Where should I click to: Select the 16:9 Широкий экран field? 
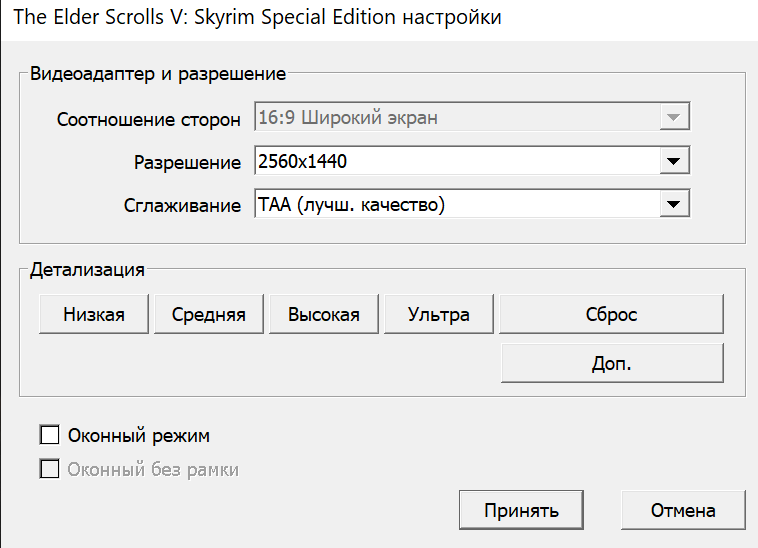(x=455, y=119)
